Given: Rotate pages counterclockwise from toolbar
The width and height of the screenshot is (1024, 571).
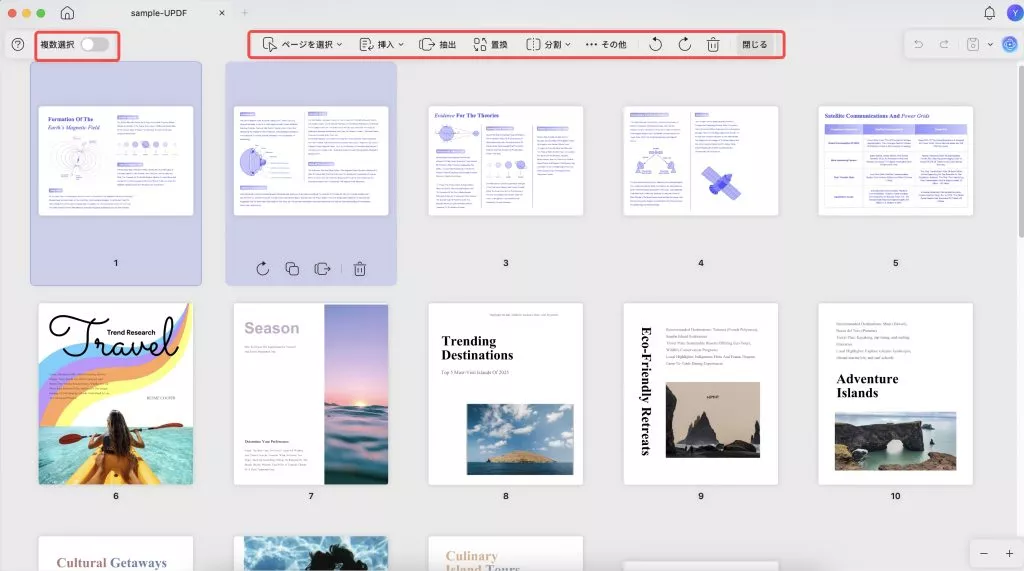Looking at the screenshot, I should tap(655, 44).
